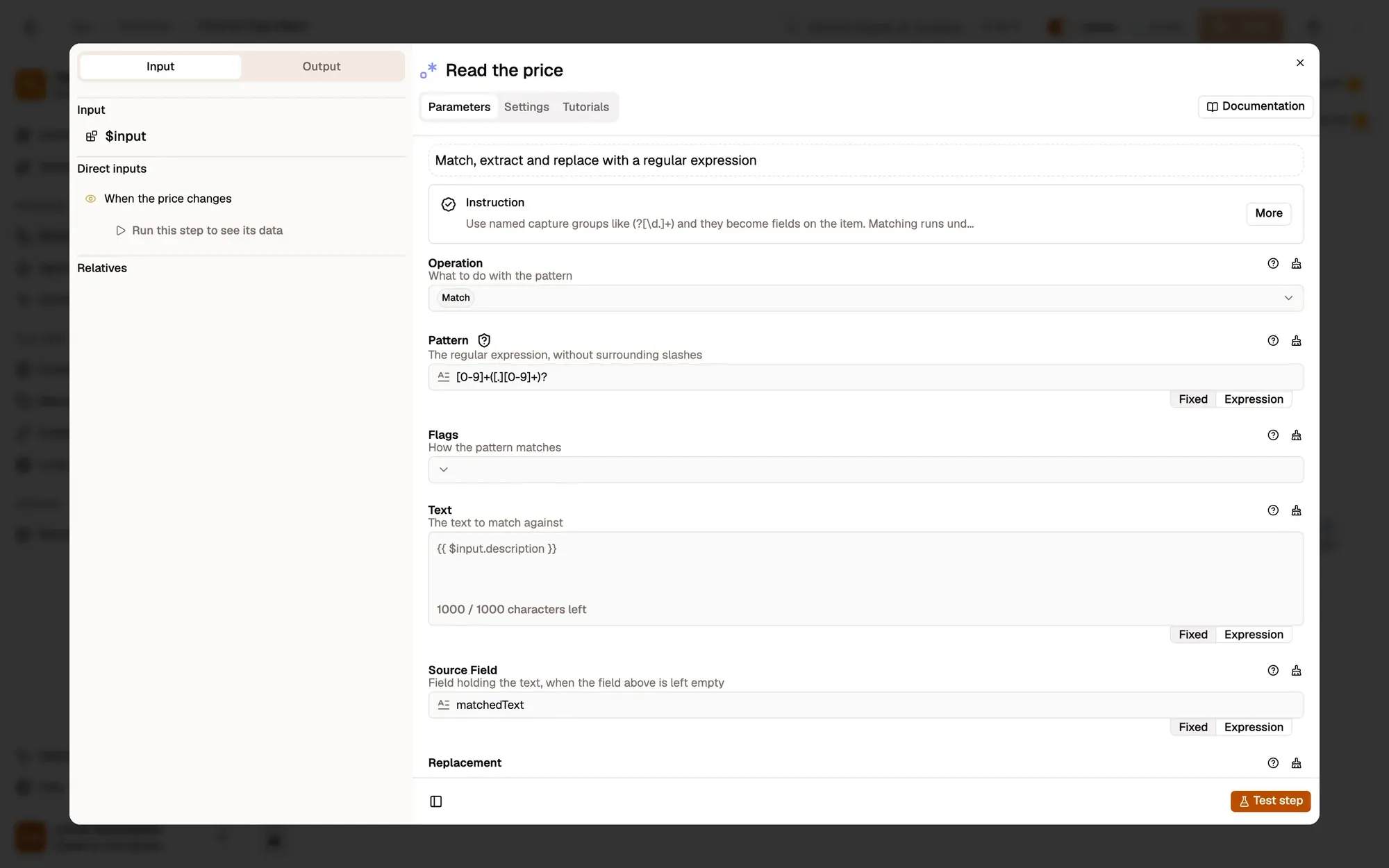
Task: Click the pin icon beside Operation
Action: click(x=1296, y=264)
